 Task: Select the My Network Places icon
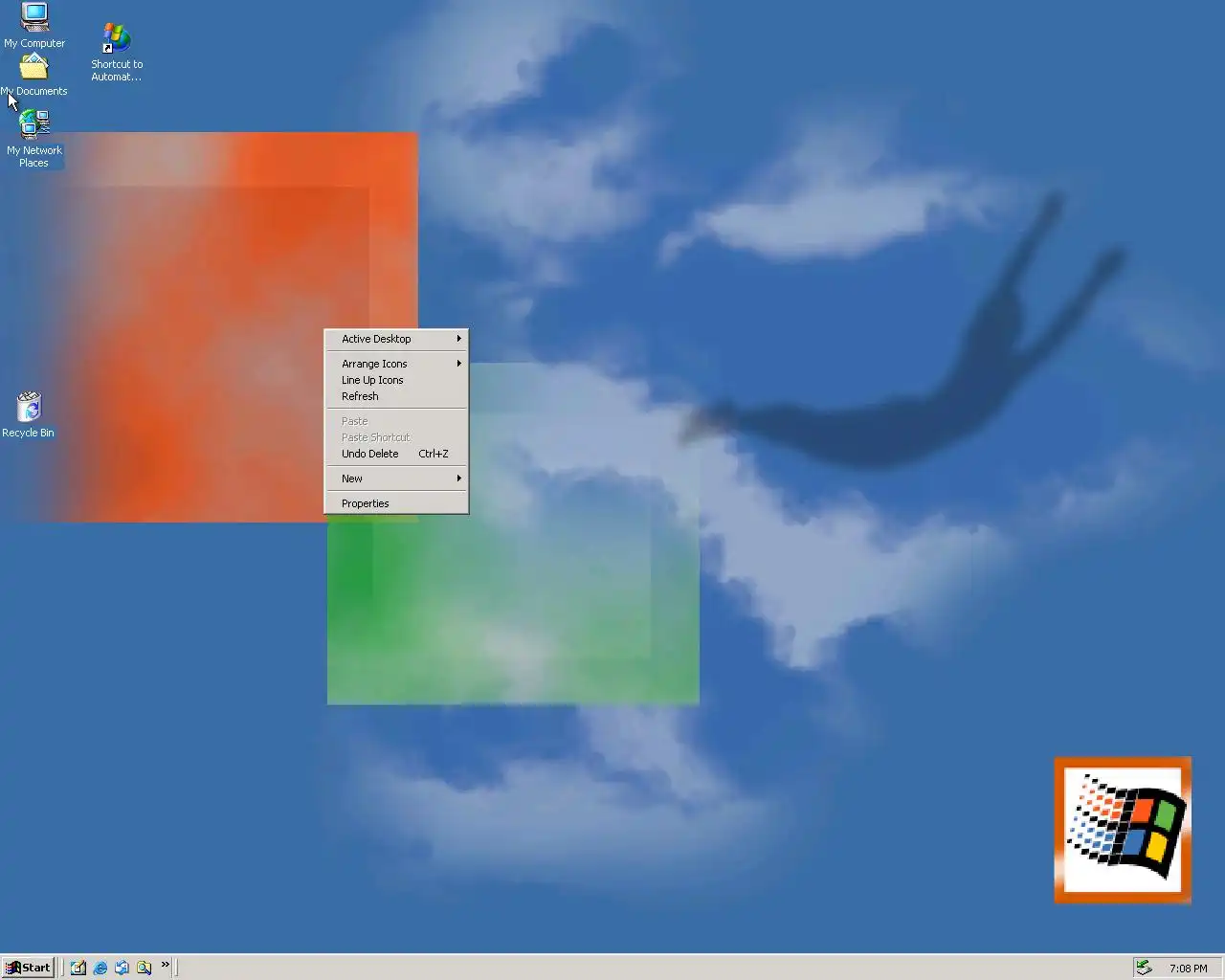pyautogui.click(x=34, y=139)
